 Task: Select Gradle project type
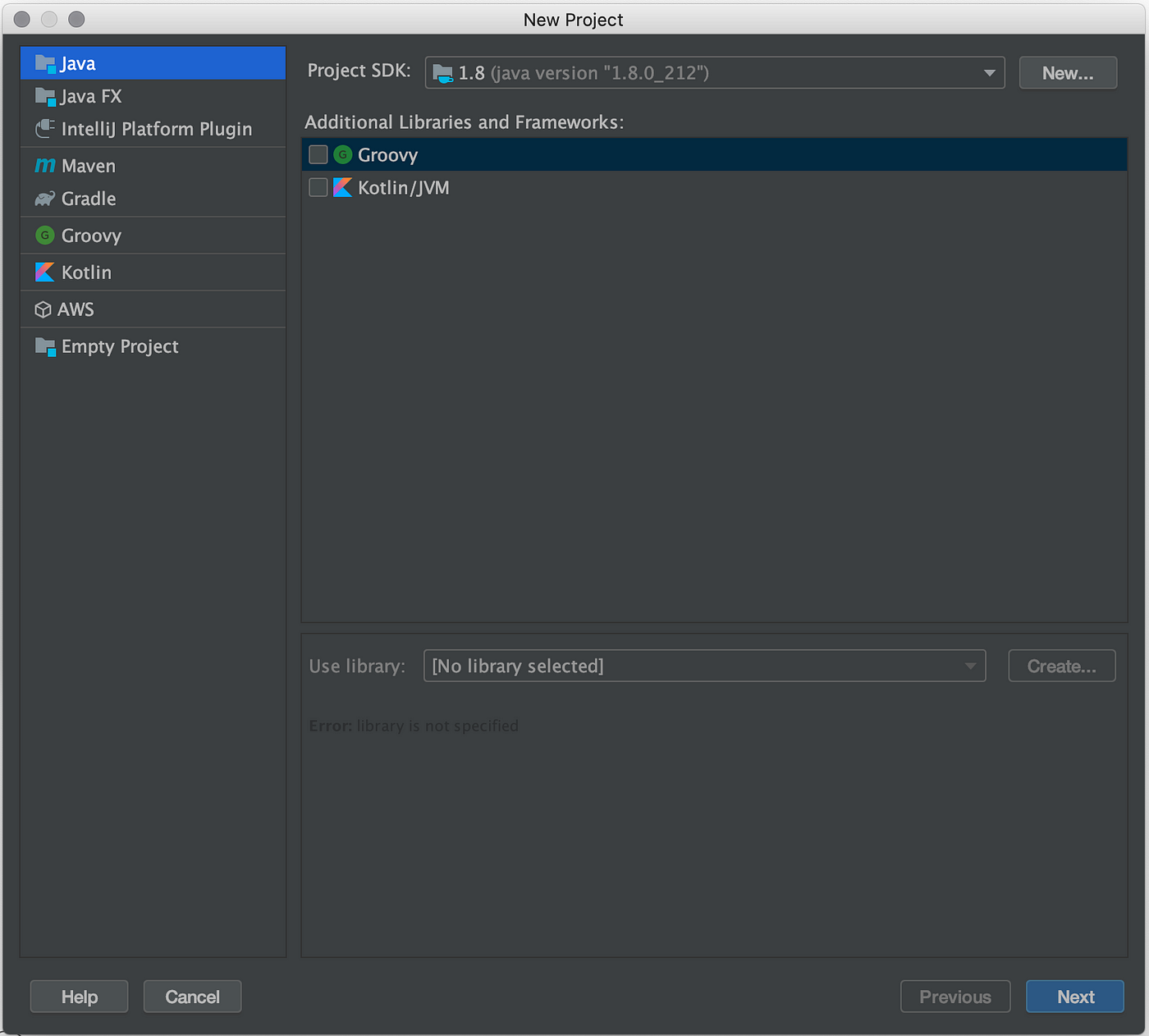tap(153, 199)
